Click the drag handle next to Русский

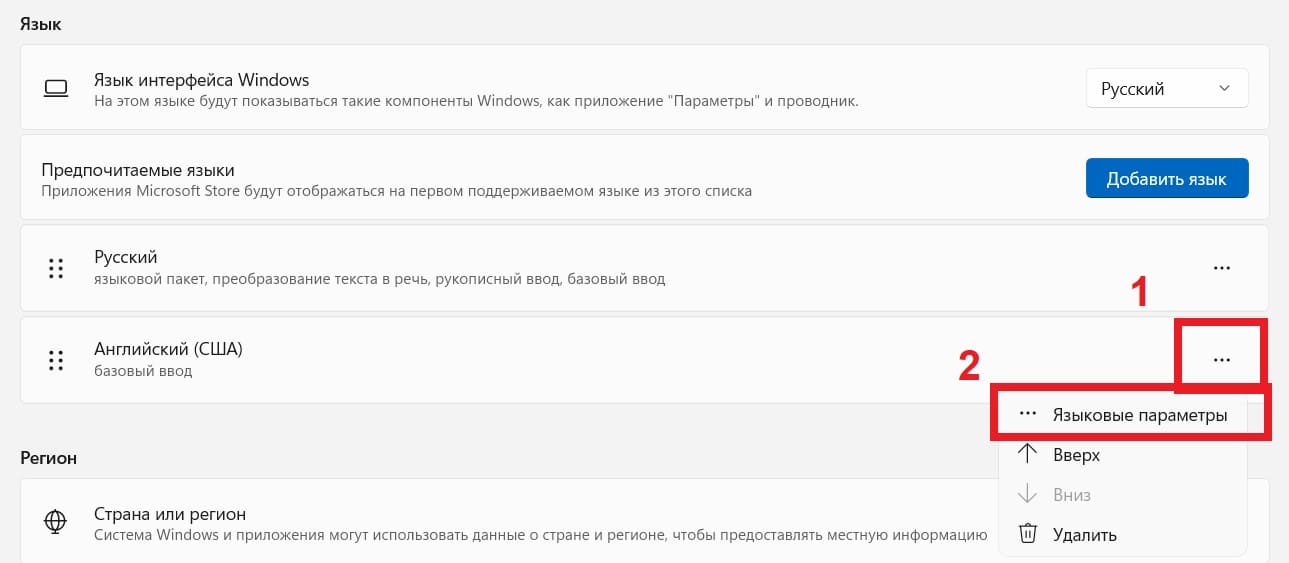pyautogui.click(x=56, y=268)
